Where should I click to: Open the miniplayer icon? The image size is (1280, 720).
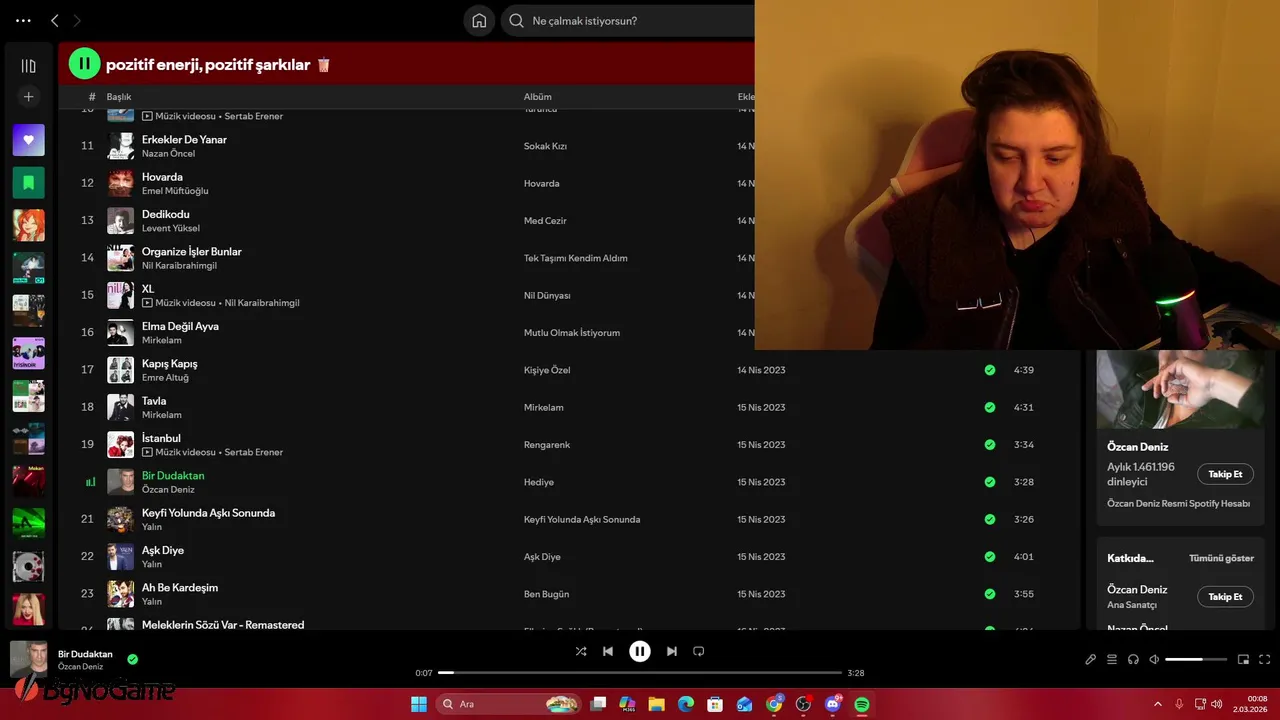[1244, 659]
